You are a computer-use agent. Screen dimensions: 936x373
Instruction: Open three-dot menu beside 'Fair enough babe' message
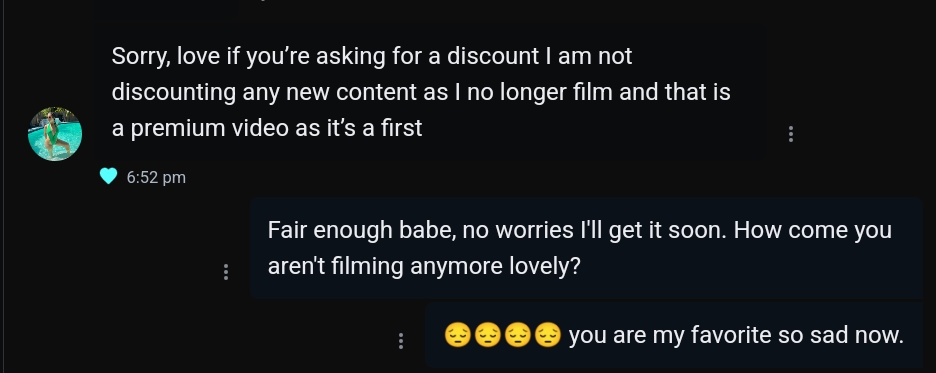tap(226, 272)
